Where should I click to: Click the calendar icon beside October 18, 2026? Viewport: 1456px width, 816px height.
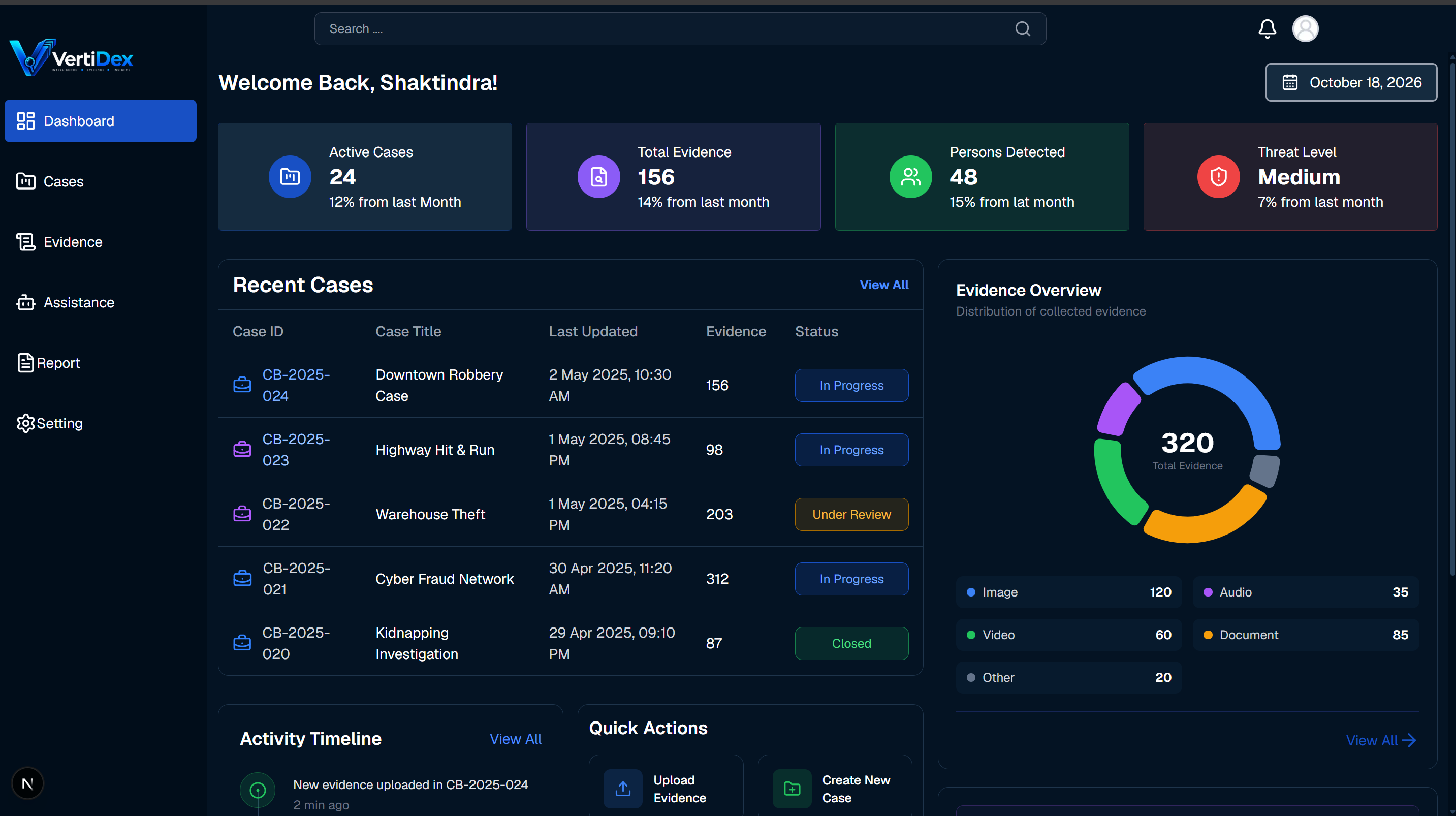1290,82
